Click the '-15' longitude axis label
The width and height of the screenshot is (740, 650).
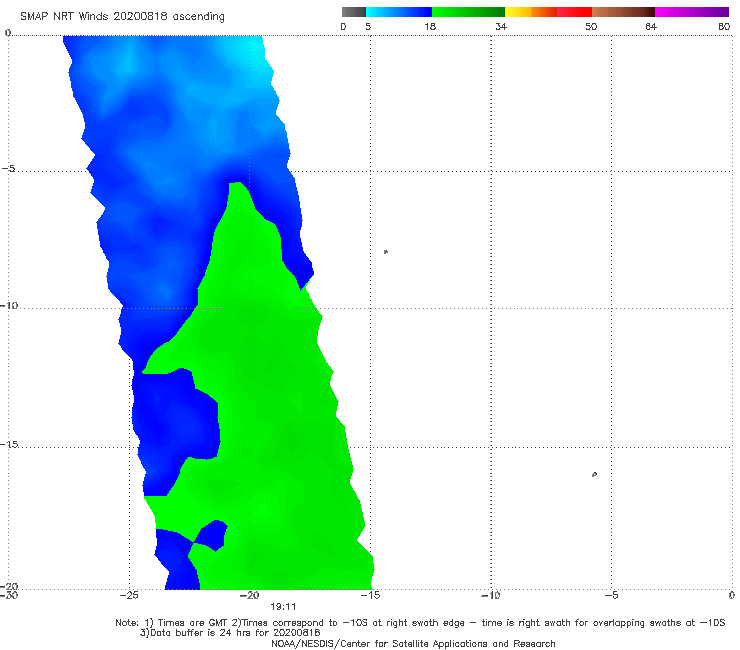(370, 595)
